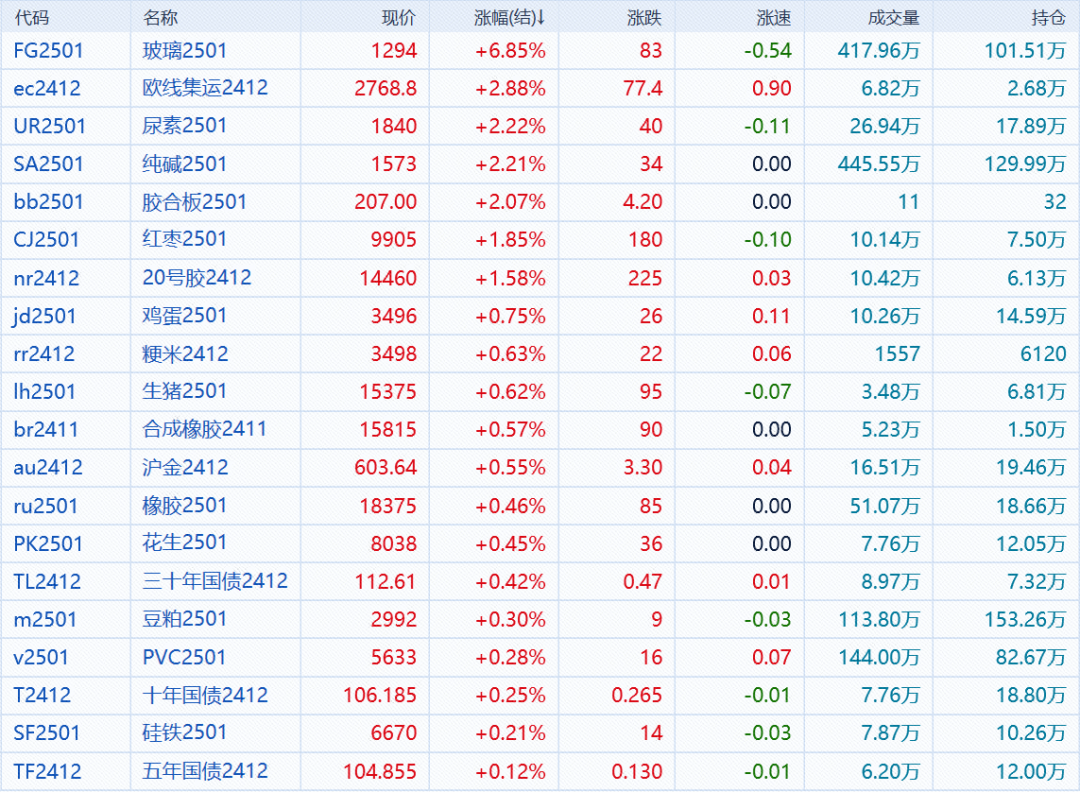
Task: Open contract code nr2412
Action: [x=46, y=278]
